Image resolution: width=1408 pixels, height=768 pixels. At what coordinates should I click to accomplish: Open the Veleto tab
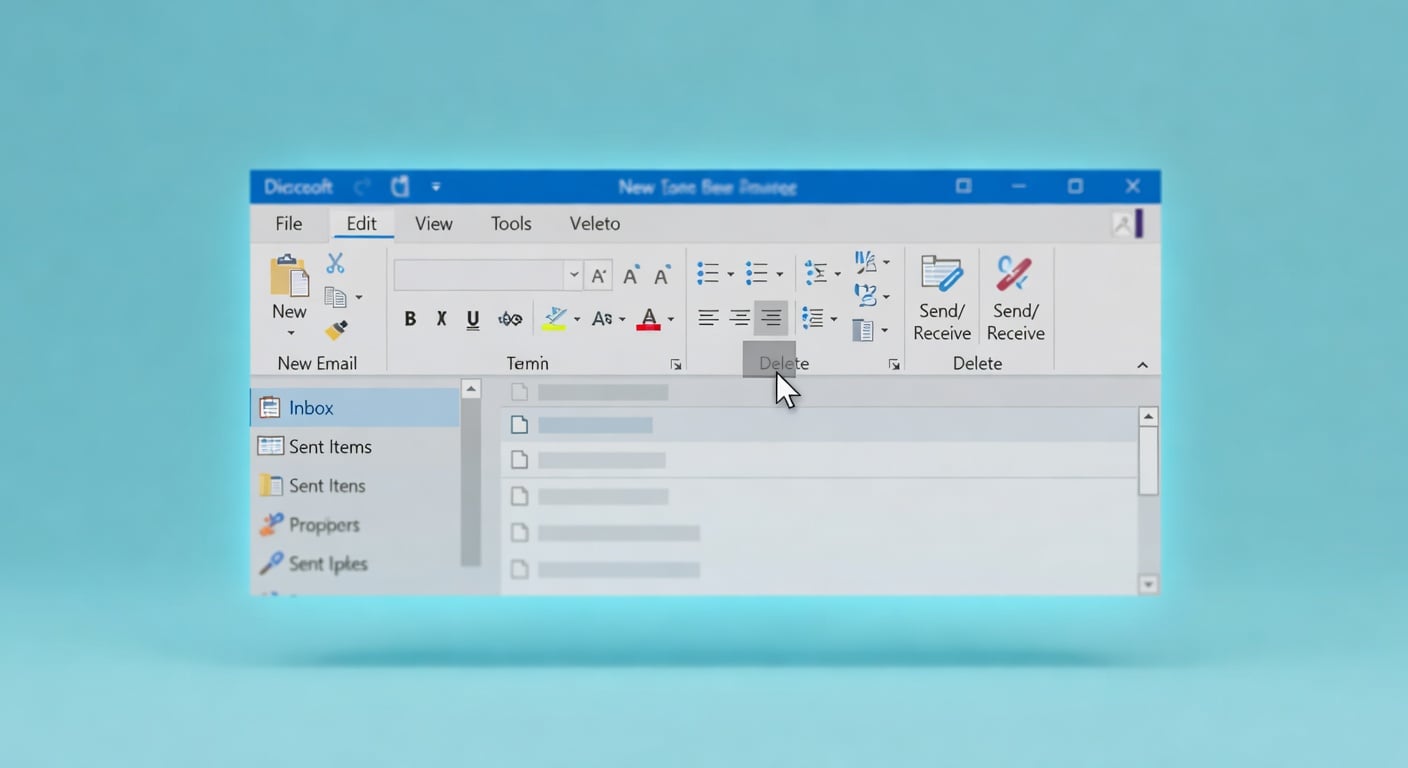point(595,224)
